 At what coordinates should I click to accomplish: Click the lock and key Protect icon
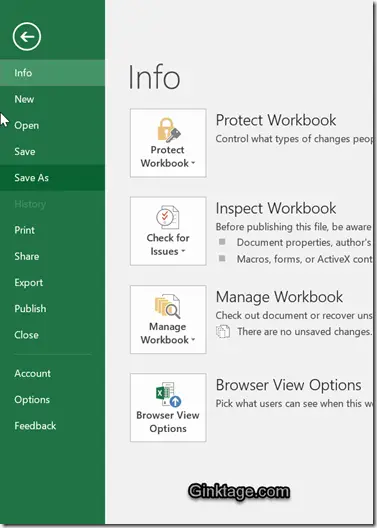[x=169, y=130]
